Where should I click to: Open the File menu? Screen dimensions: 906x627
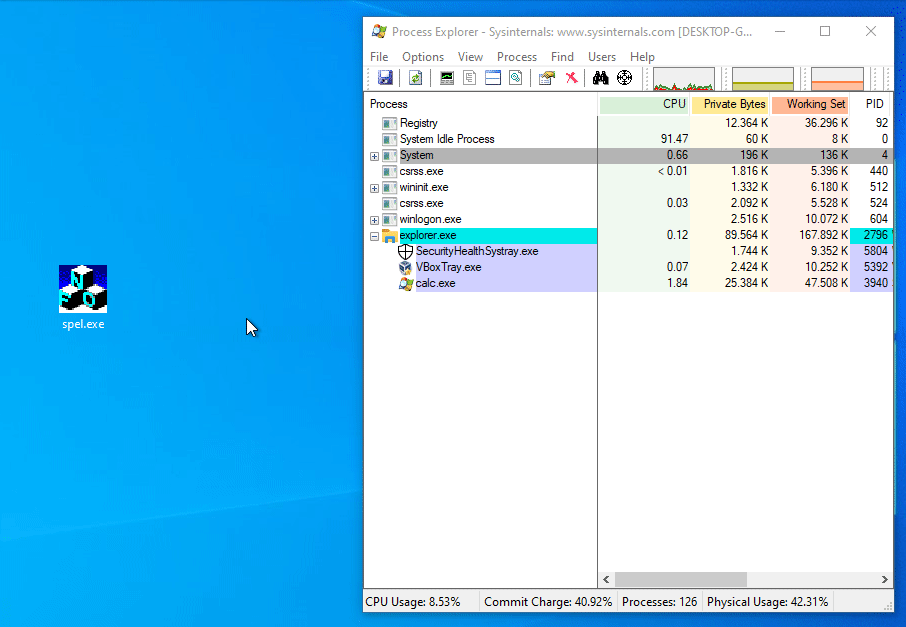[379, 57]
